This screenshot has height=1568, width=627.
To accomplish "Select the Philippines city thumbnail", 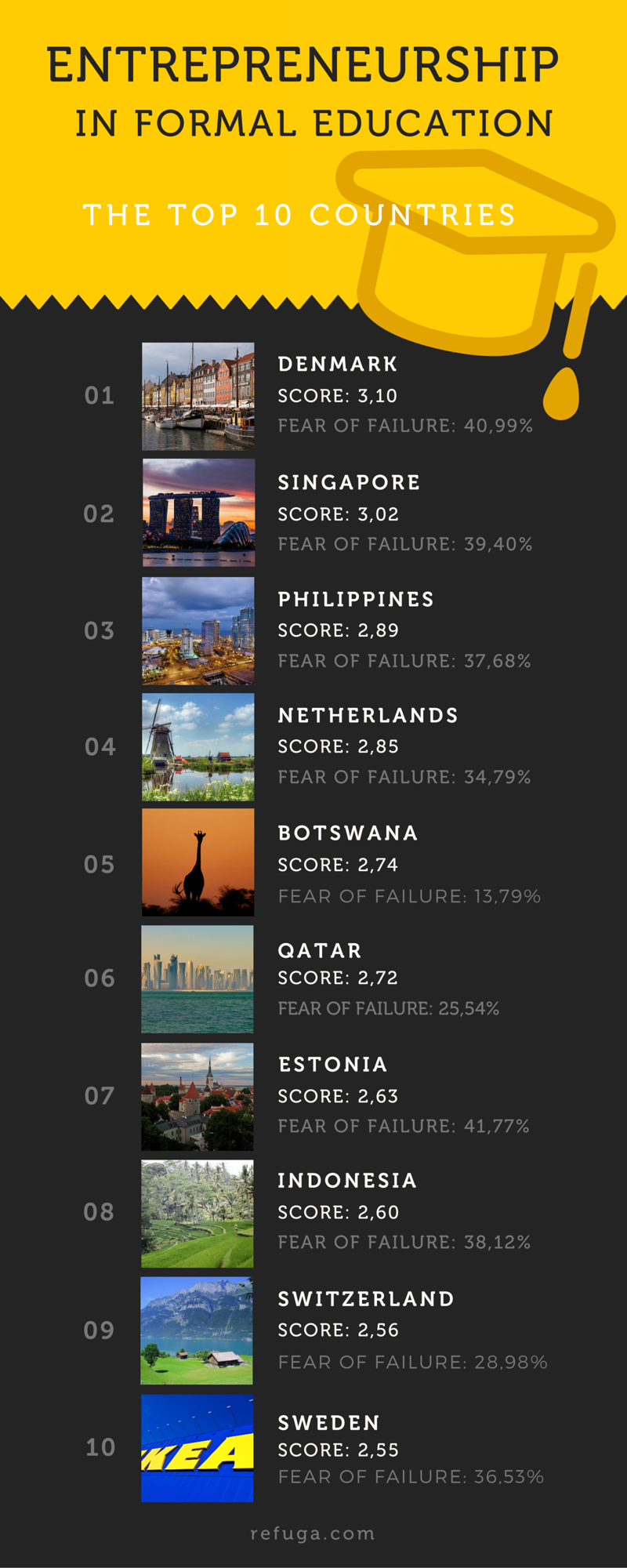I will click(198, 631).
